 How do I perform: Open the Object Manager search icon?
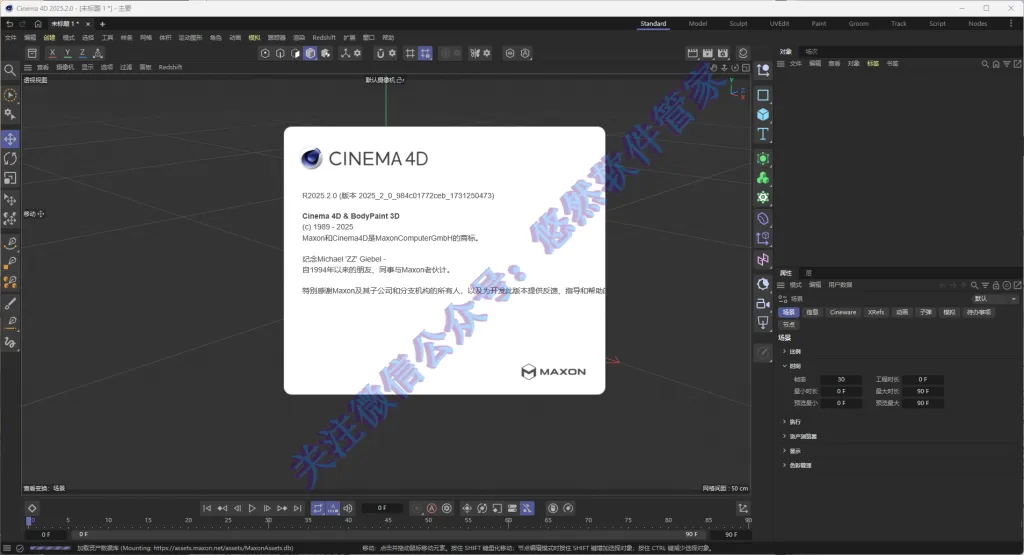coord(985,64)
